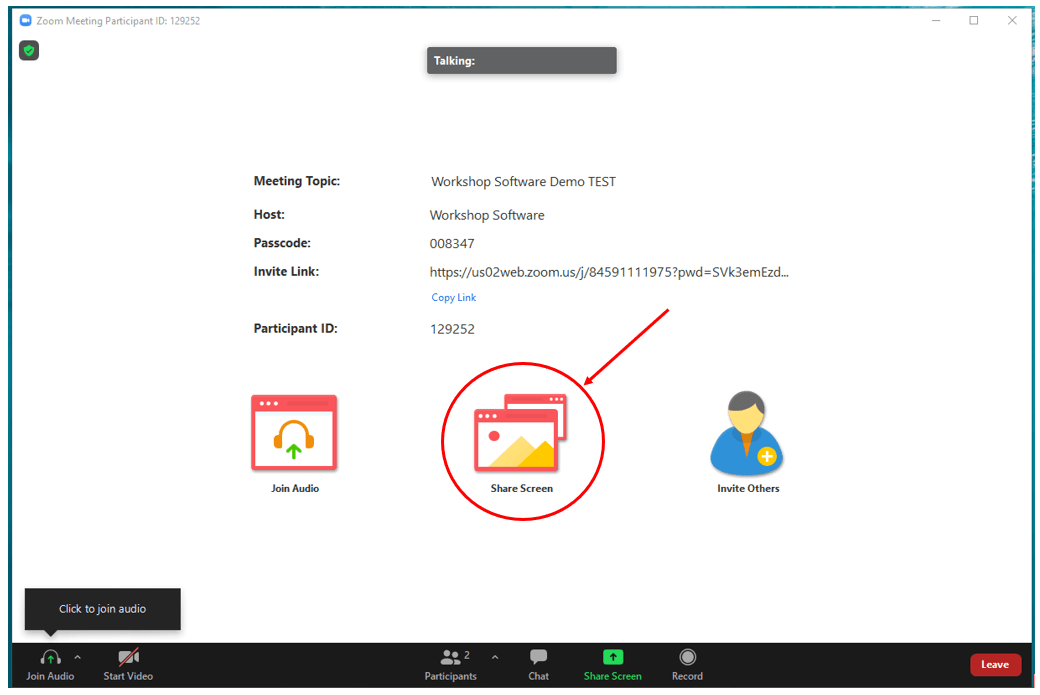
Task: Leave the meeting with the red button
Action: pos(995,664)
